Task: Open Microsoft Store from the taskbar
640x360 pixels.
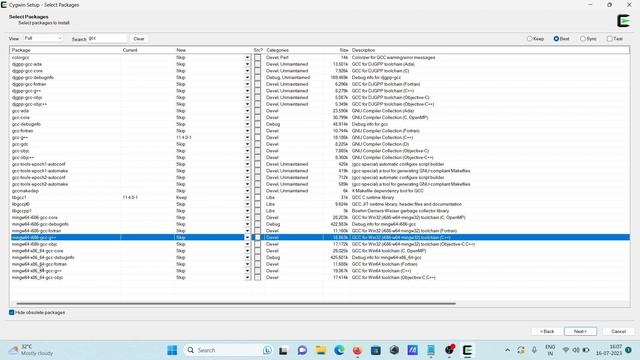Action: pyautogui.click(x=376, y=350)
